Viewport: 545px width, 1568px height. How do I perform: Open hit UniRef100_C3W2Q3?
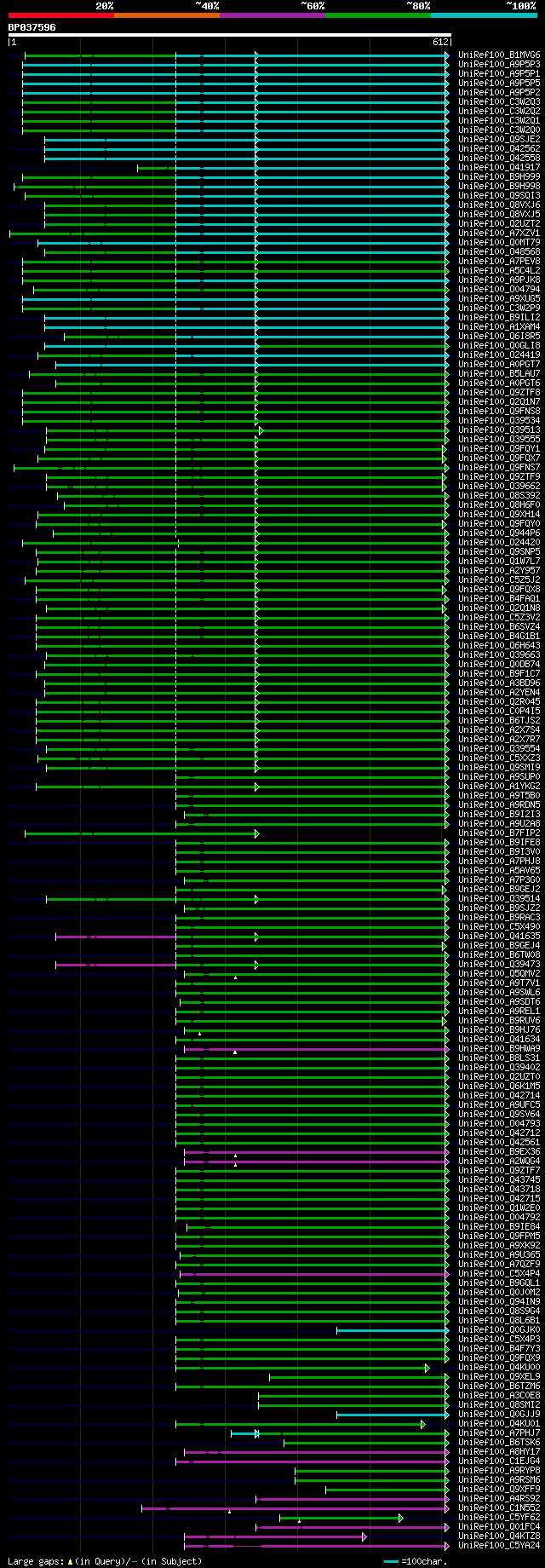pos(499,101)
